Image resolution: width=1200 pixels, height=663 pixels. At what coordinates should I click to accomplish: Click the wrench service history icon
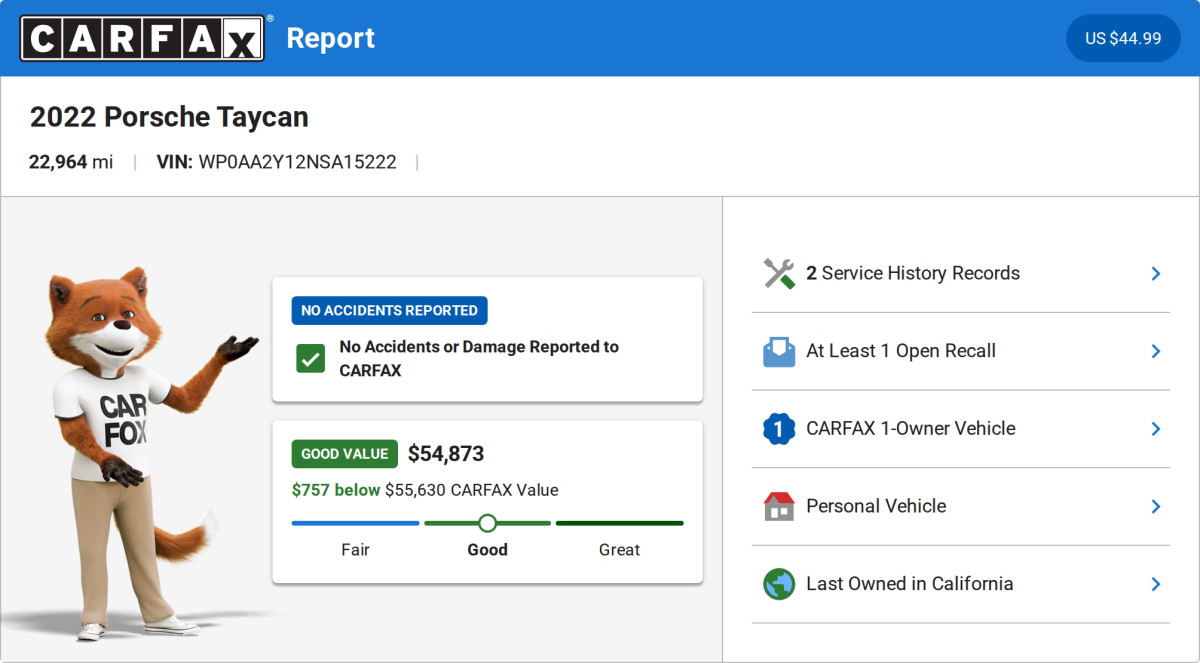(779, 274)
